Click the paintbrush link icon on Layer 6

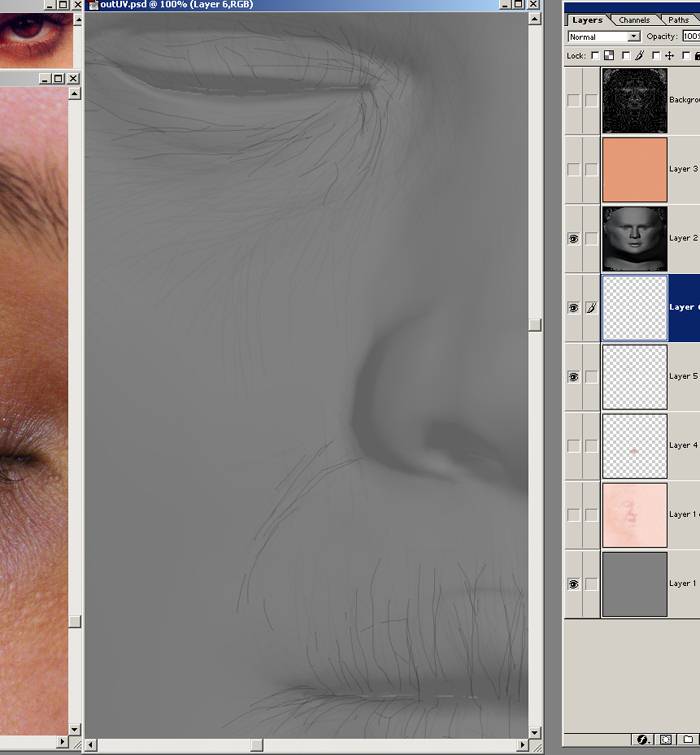[591, 307]
